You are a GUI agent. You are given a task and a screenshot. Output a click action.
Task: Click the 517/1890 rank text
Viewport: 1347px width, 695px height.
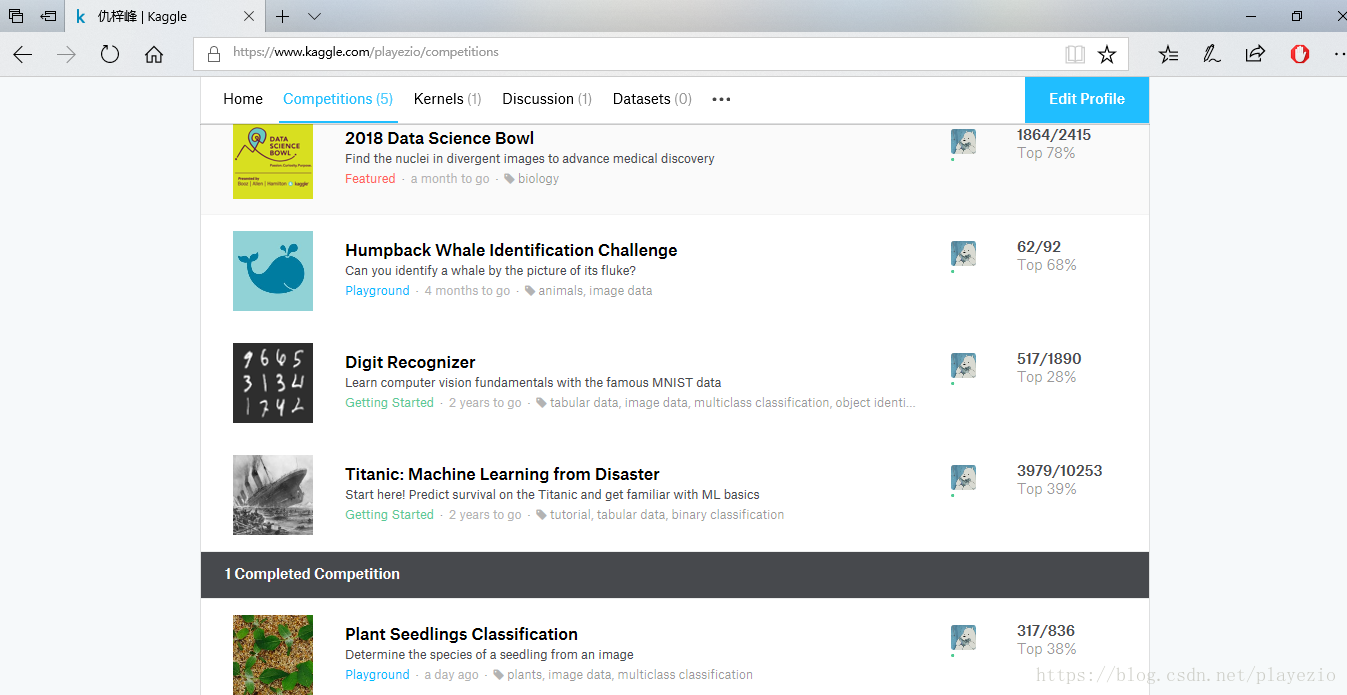point(1049,359)
